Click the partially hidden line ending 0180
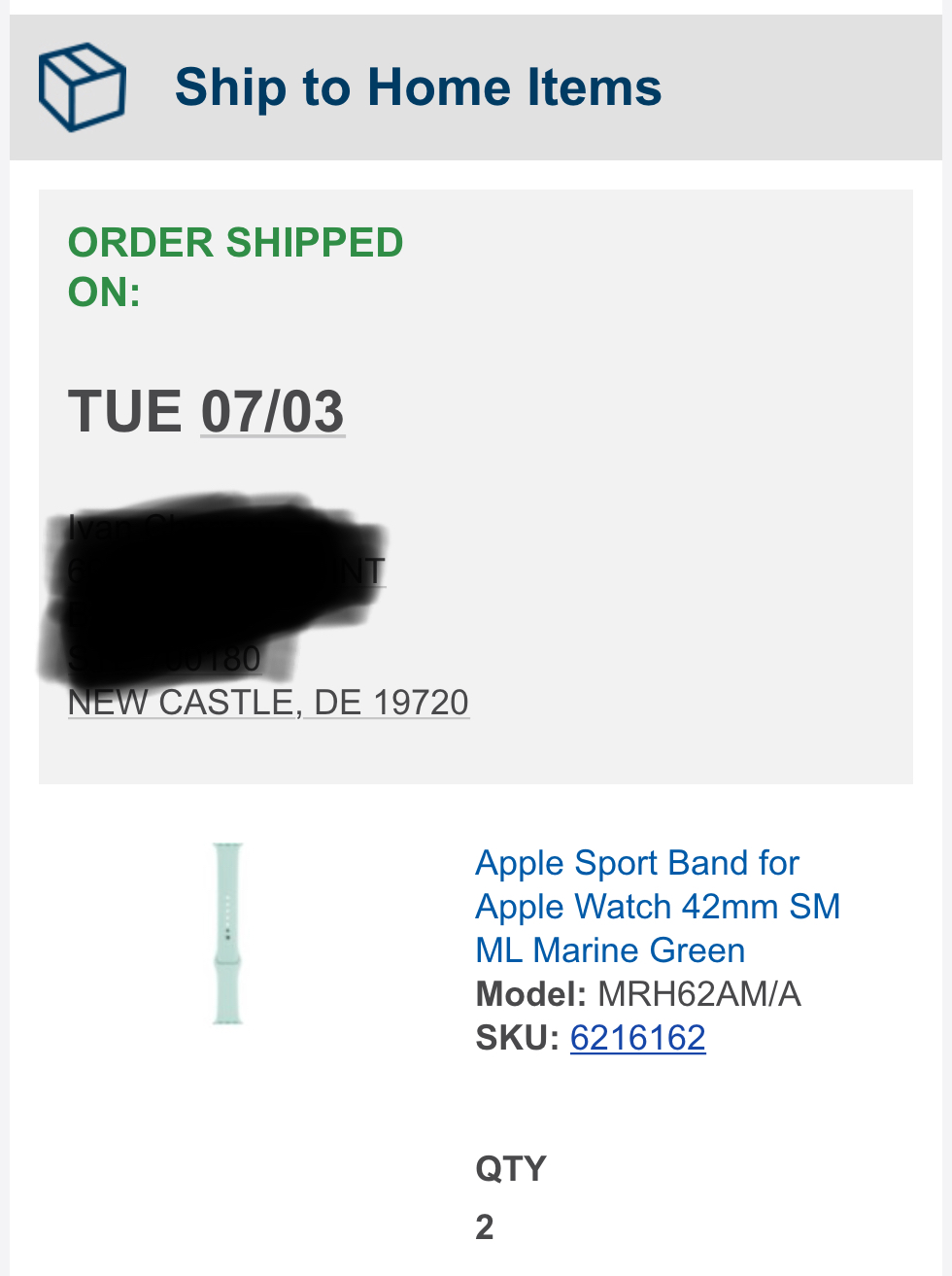Image resolution: width=952 pixels, height=1276 pixels. click(165, 659)
